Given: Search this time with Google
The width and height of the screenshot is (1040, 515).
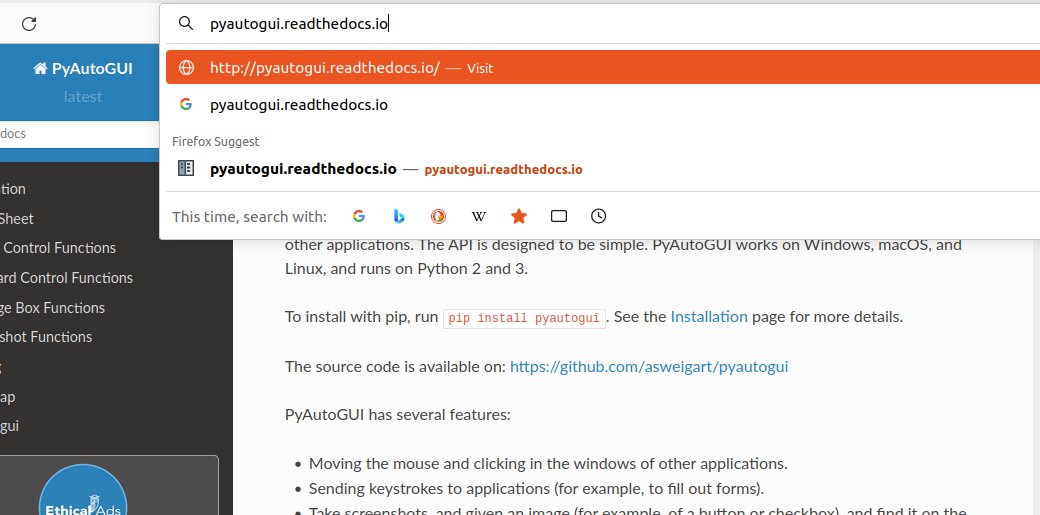Looking at the screenshot, I should coord(359,216).
